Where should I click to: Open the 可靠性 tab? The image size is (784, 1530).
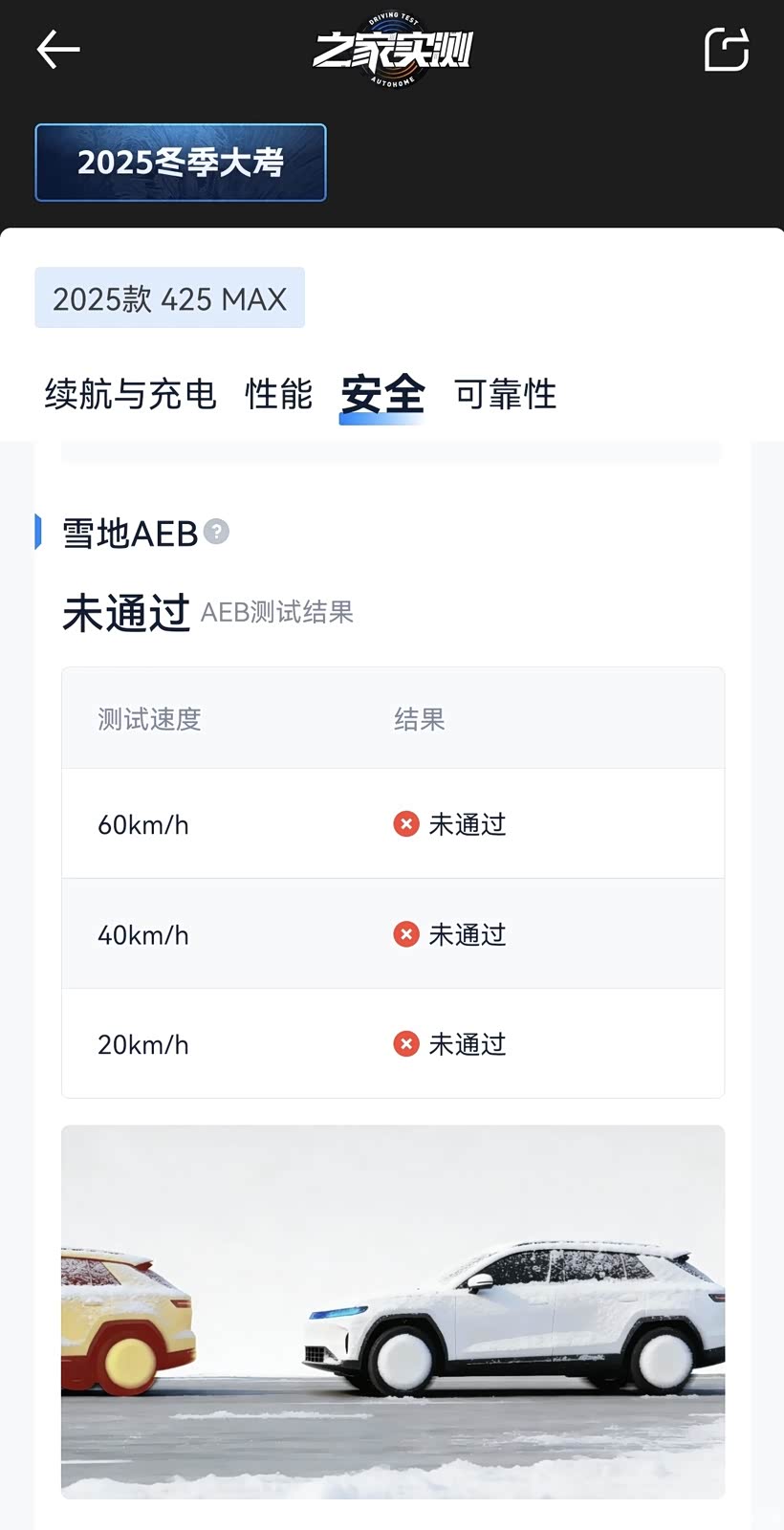(x=505, y=394)
